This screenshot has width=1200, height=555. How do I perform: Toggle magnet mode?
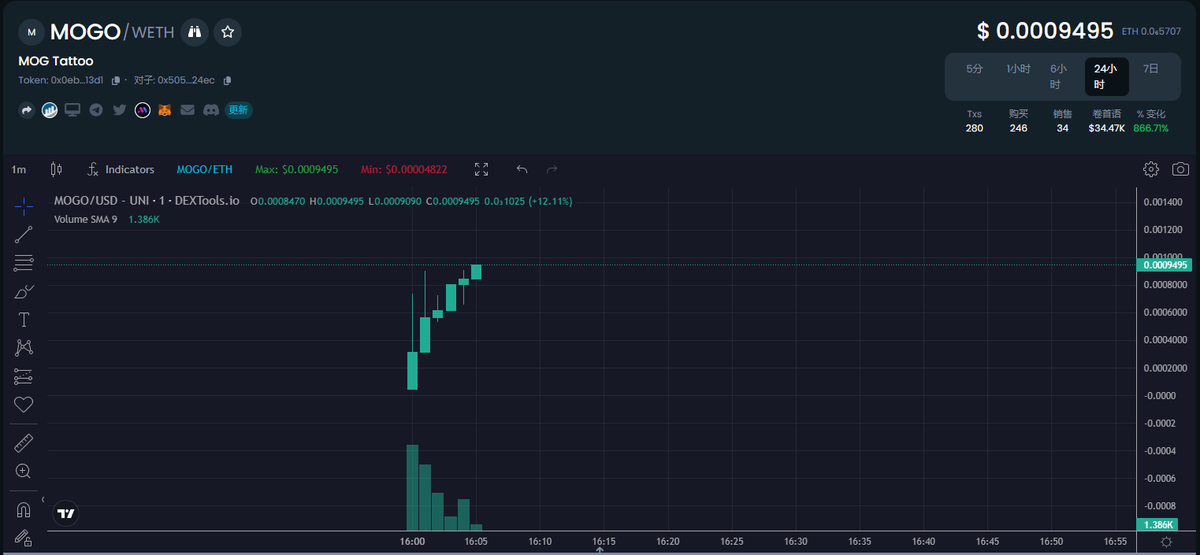pos(24,509)
